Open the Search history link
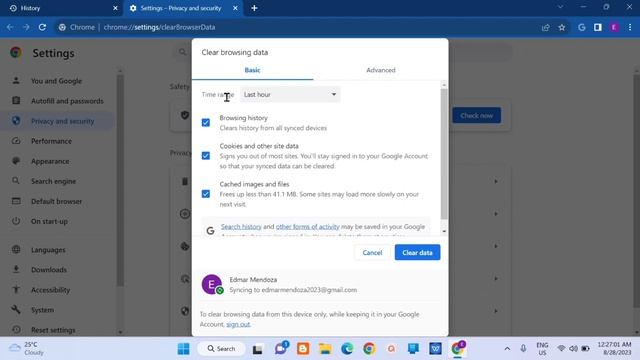This screenshot has height=360, width=640. pos(241,227)
